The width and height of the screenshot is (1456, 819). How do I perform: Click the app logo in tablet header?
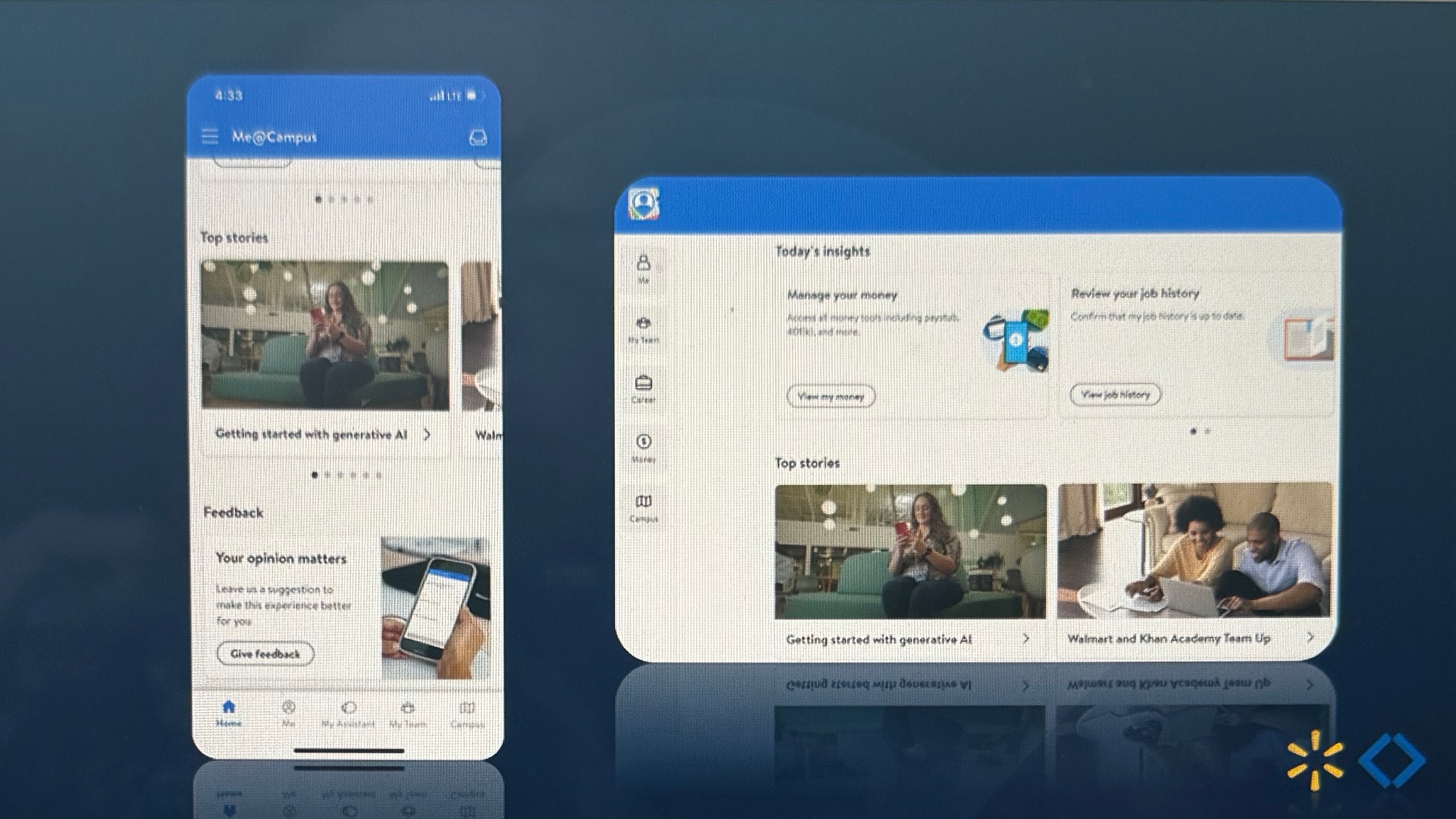(643, 204)
